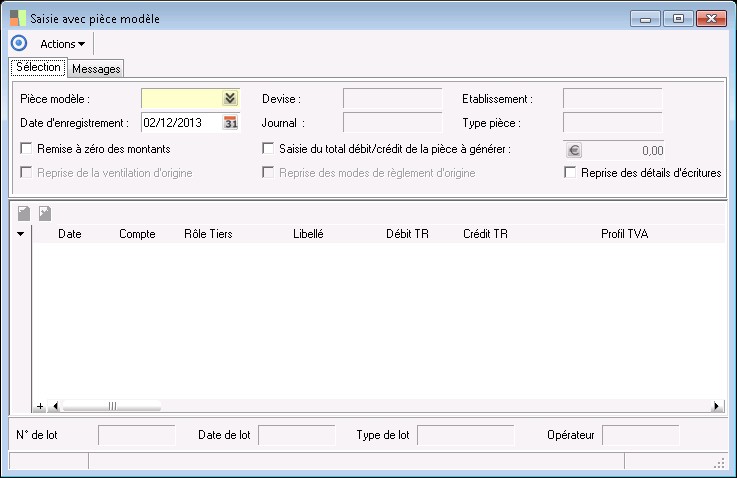Click the application icon in title bar
Viewport: 737px width, 478px height.
pyautogui.click(x=18, y=18)
